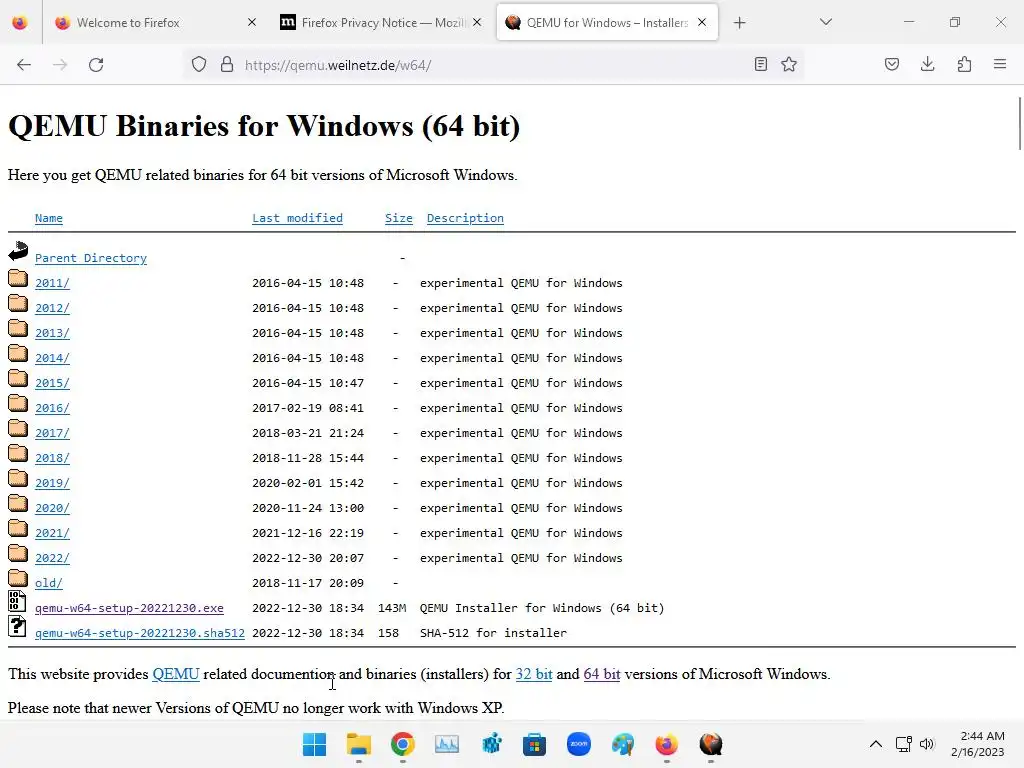Click the date 2022-12-30 20:07
1024x768 pixels.
tap(308, 558)
